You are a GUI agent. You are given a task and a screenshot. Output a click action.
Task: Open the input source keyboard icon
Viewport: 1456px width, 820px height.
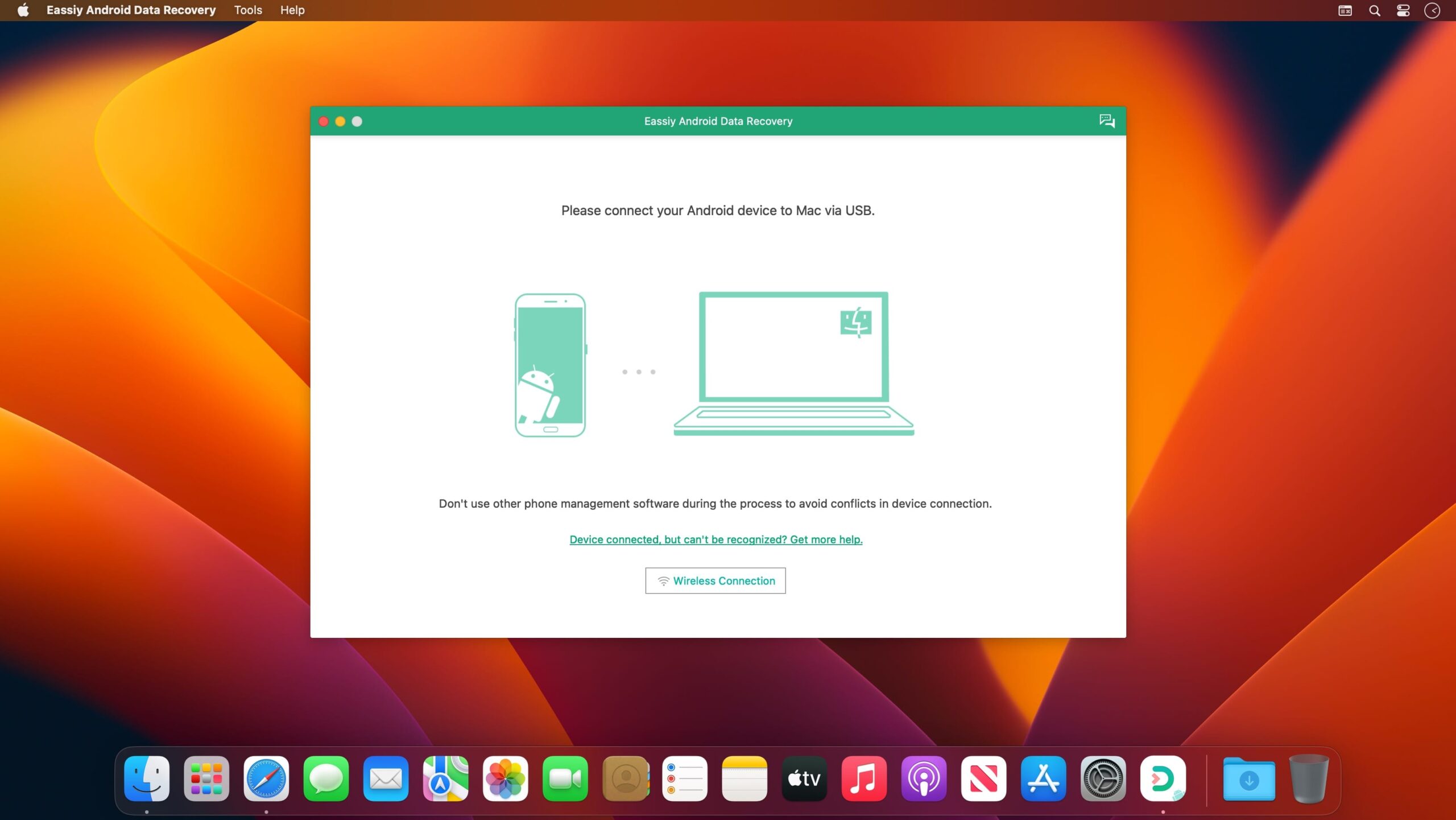click(1344, 10)
